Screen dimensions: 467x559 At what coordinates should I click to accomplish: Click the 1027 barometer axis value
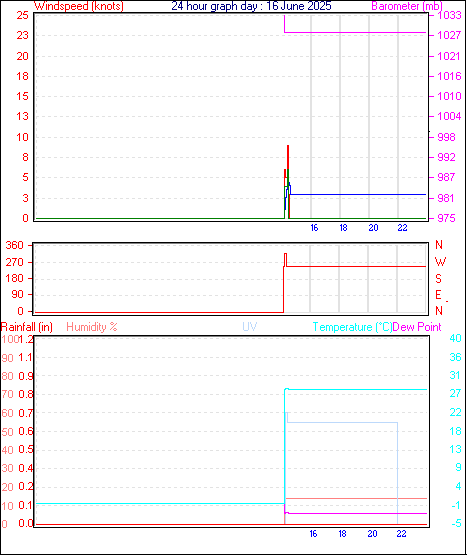click(x=449, y=35)
